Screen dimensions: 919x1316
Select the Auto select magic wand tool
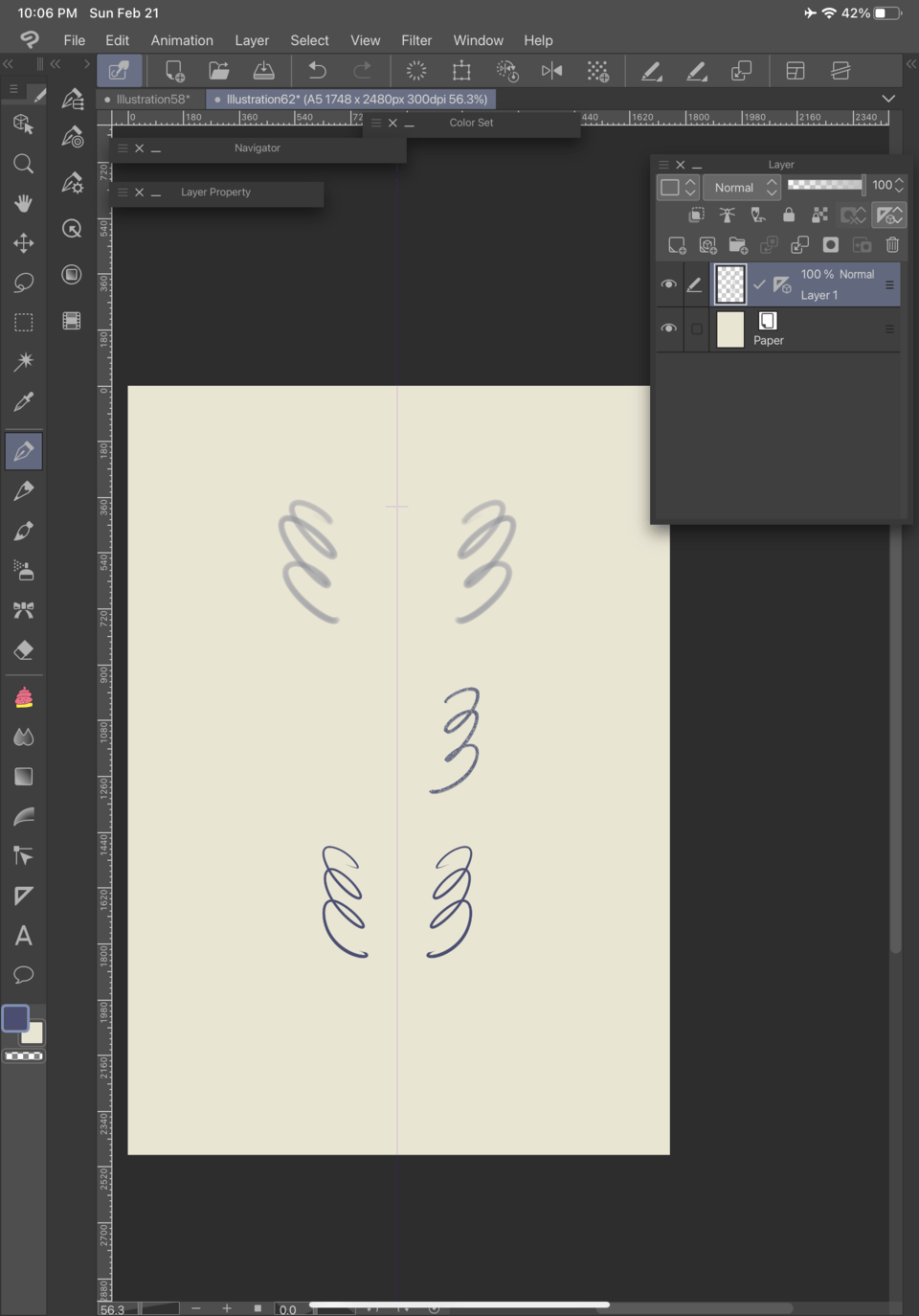[x=24, y=361]
